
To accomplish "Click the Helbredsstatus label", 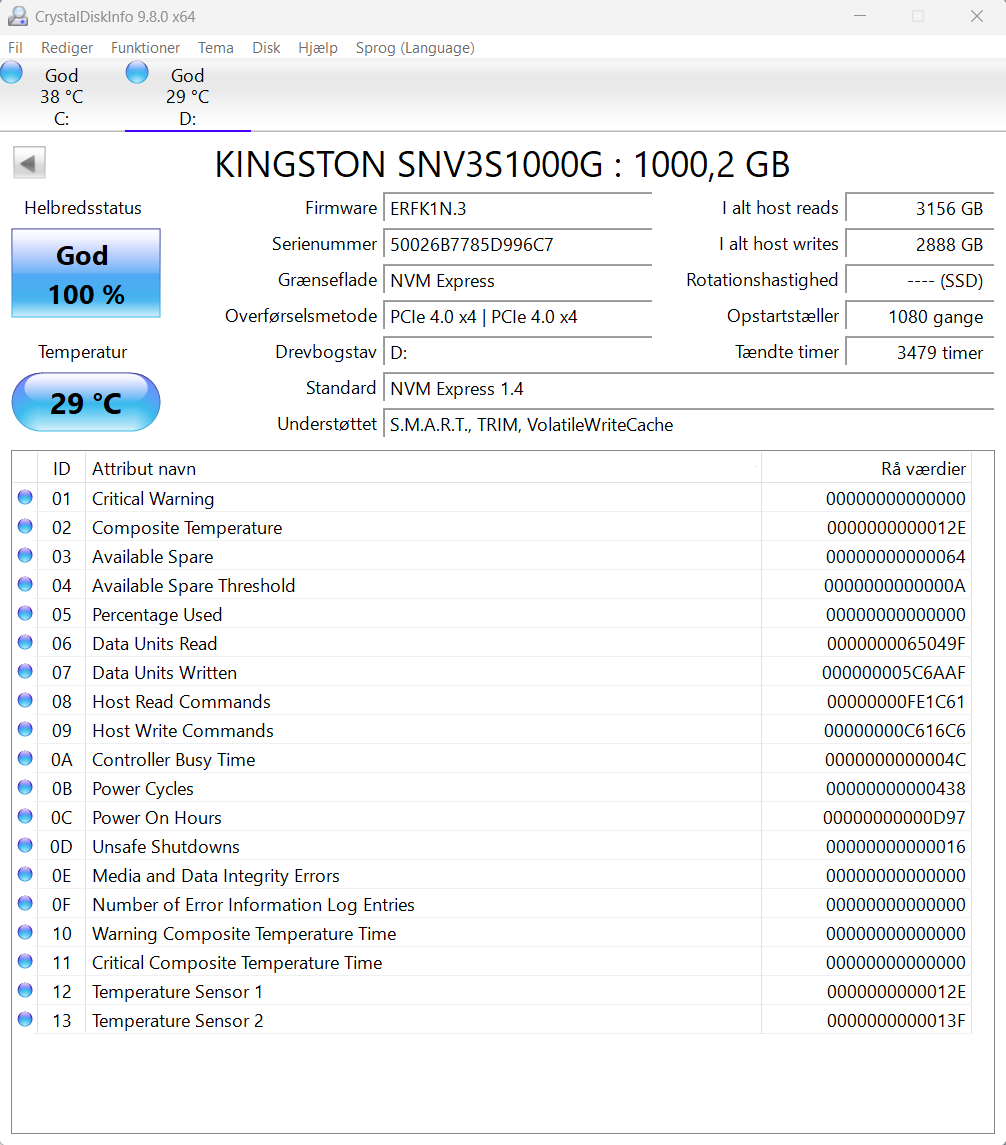I will (x=83, y=208).
